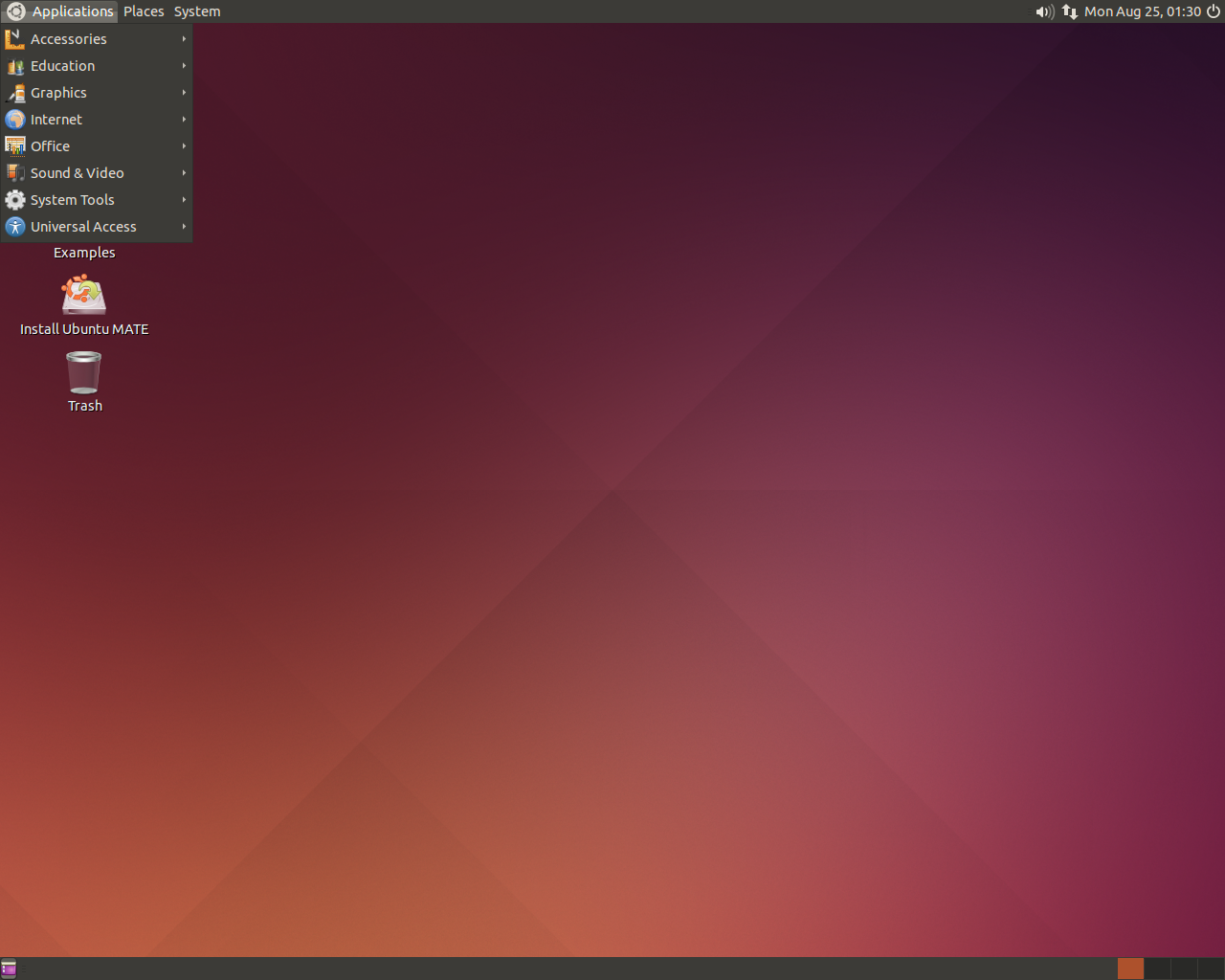Select Install Ubuntu MATE desktop icon

pos(84,305)
